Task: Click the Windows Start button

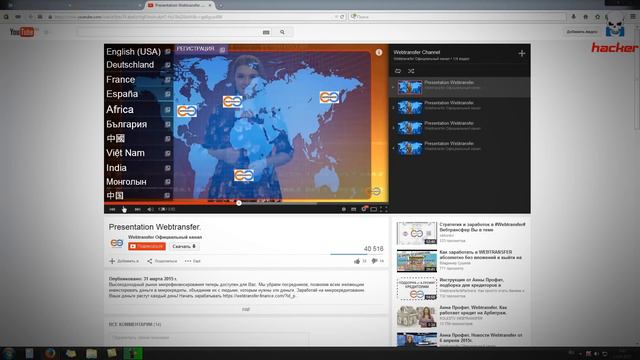Action: [x=8, y=353]
